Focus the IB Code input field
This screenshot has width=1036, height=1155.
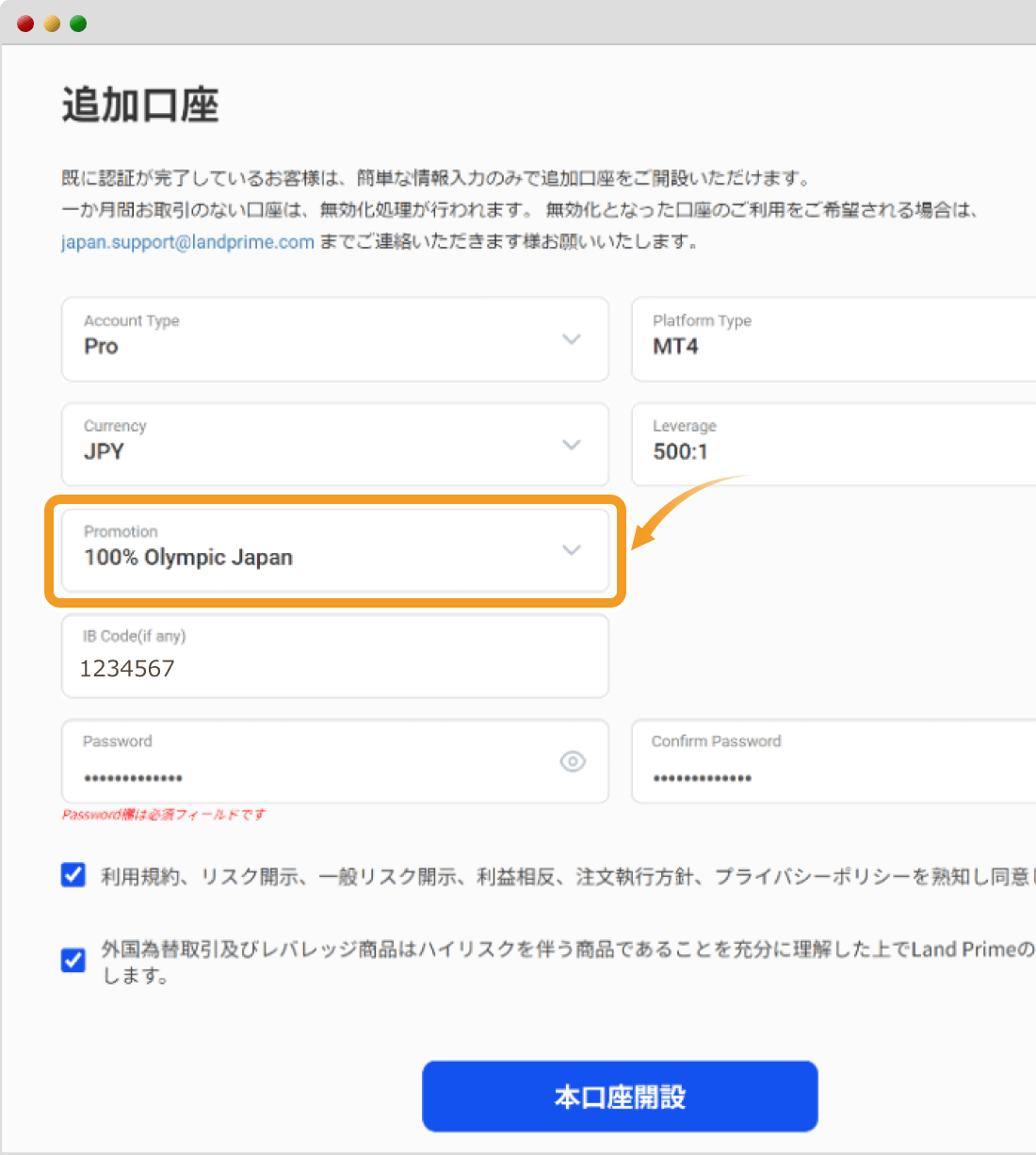pyautogui.click(x=335, y=656)
